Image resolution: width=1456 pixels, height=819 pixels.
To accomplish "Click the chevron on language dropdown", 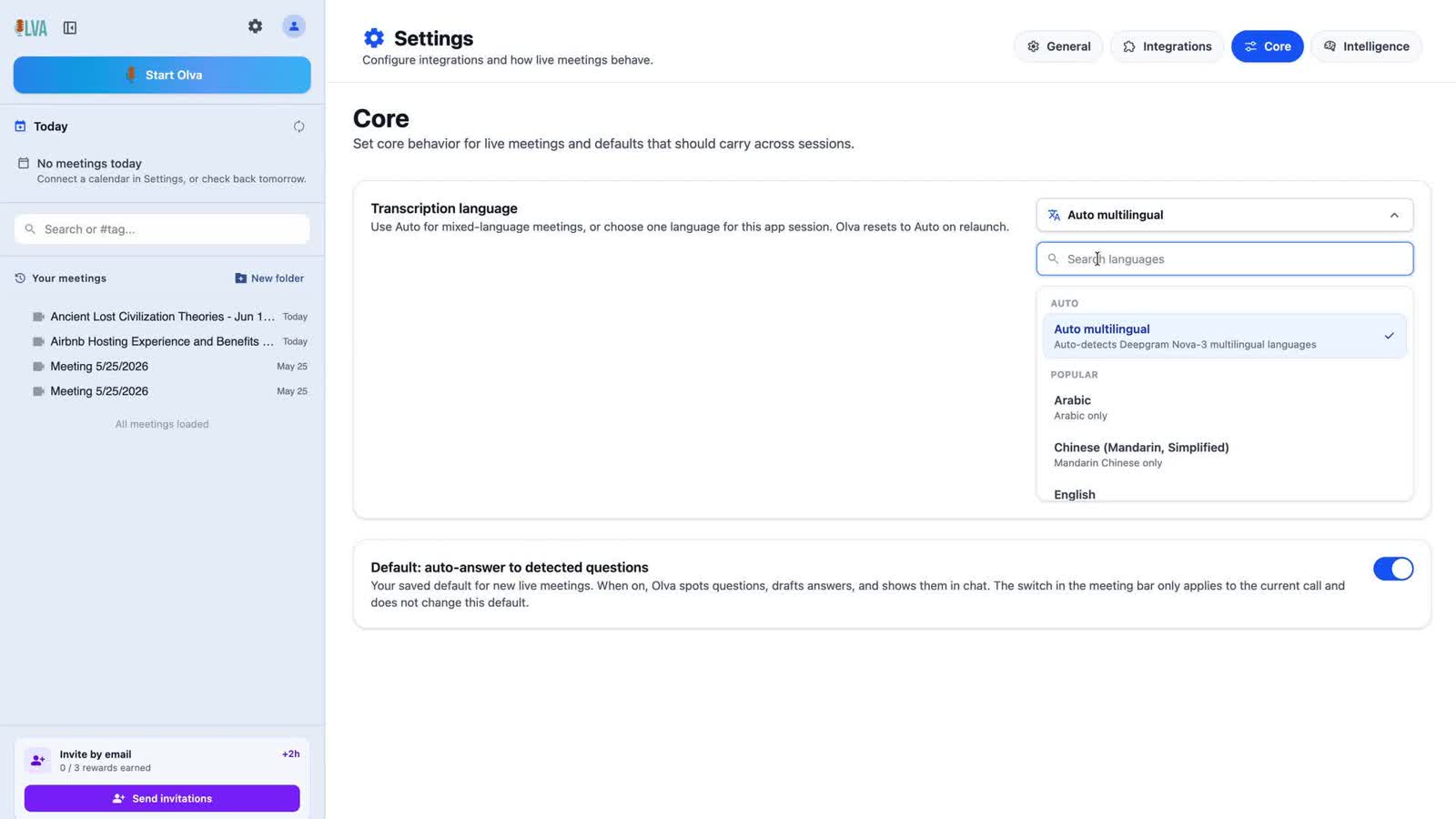I will tap(1393, 216).
